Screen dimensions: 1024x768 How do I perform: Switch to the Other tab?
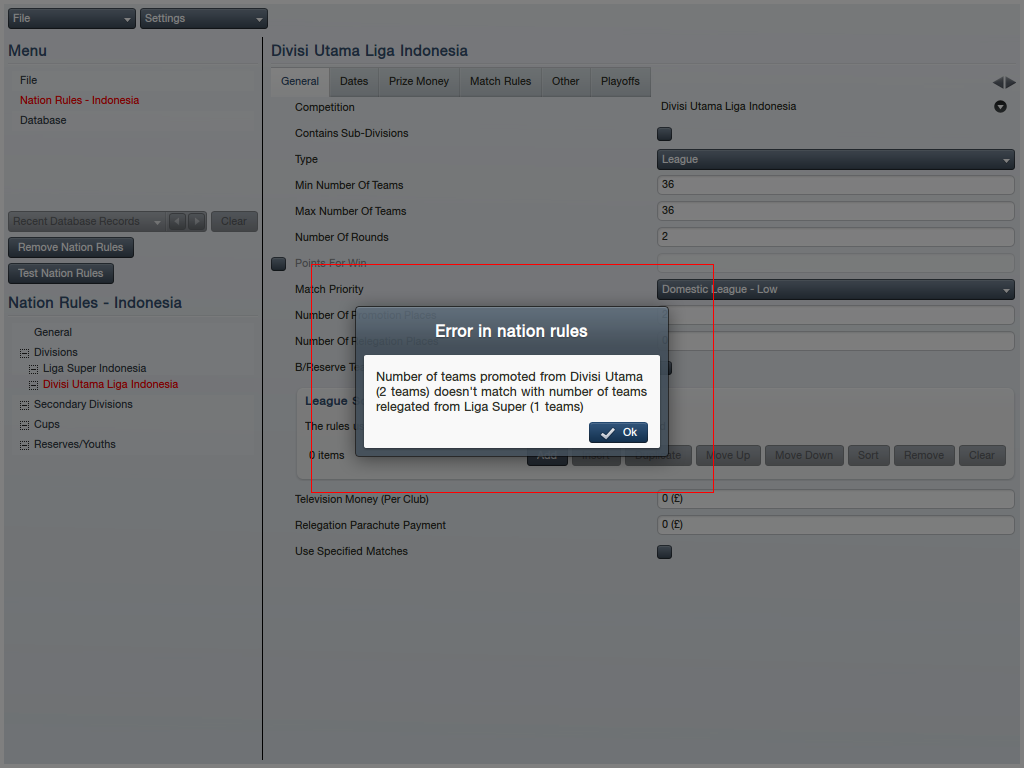pyautogui.click(x=566, y=82)
